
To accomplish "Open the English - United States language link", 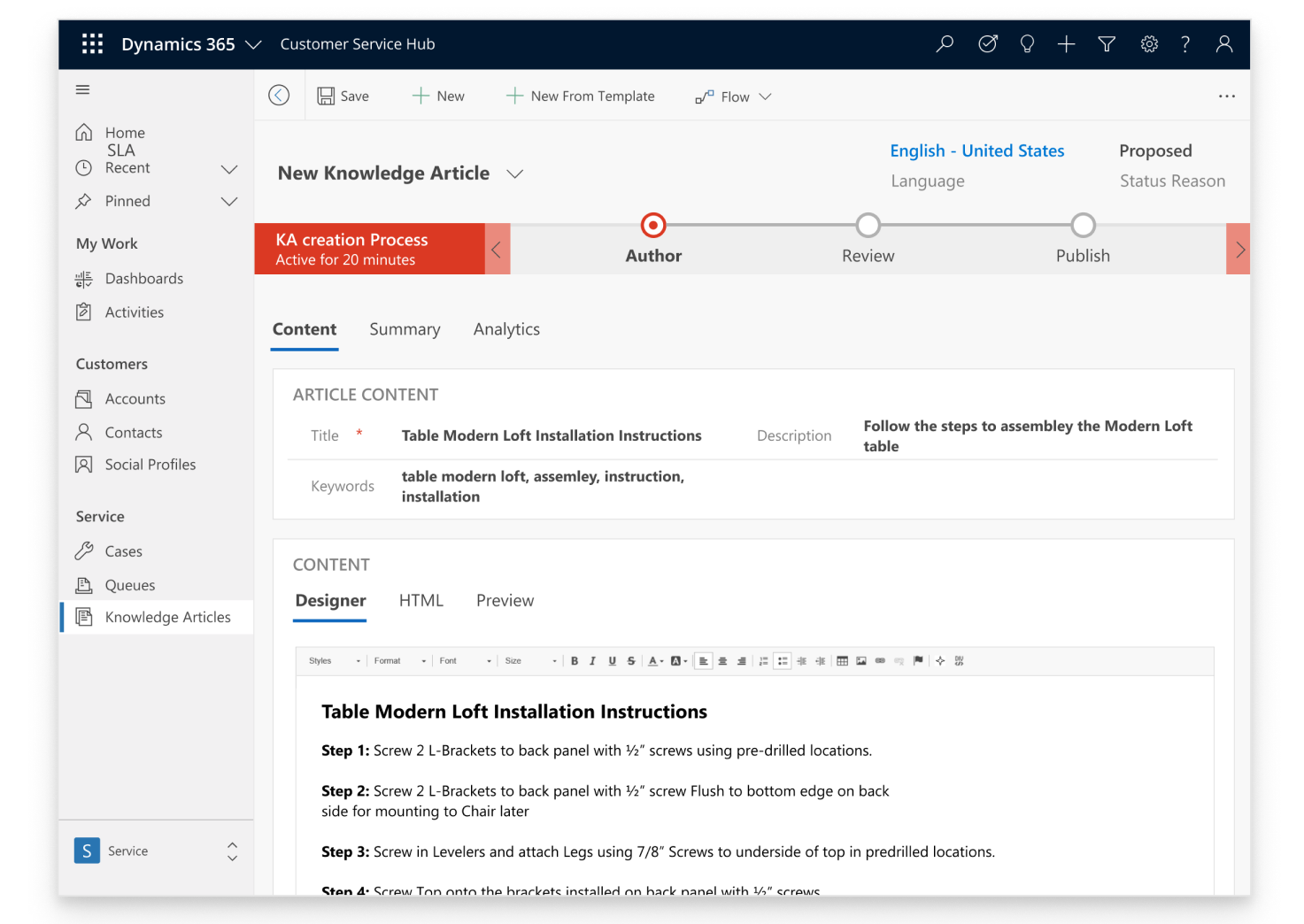I will pos(976,151).
